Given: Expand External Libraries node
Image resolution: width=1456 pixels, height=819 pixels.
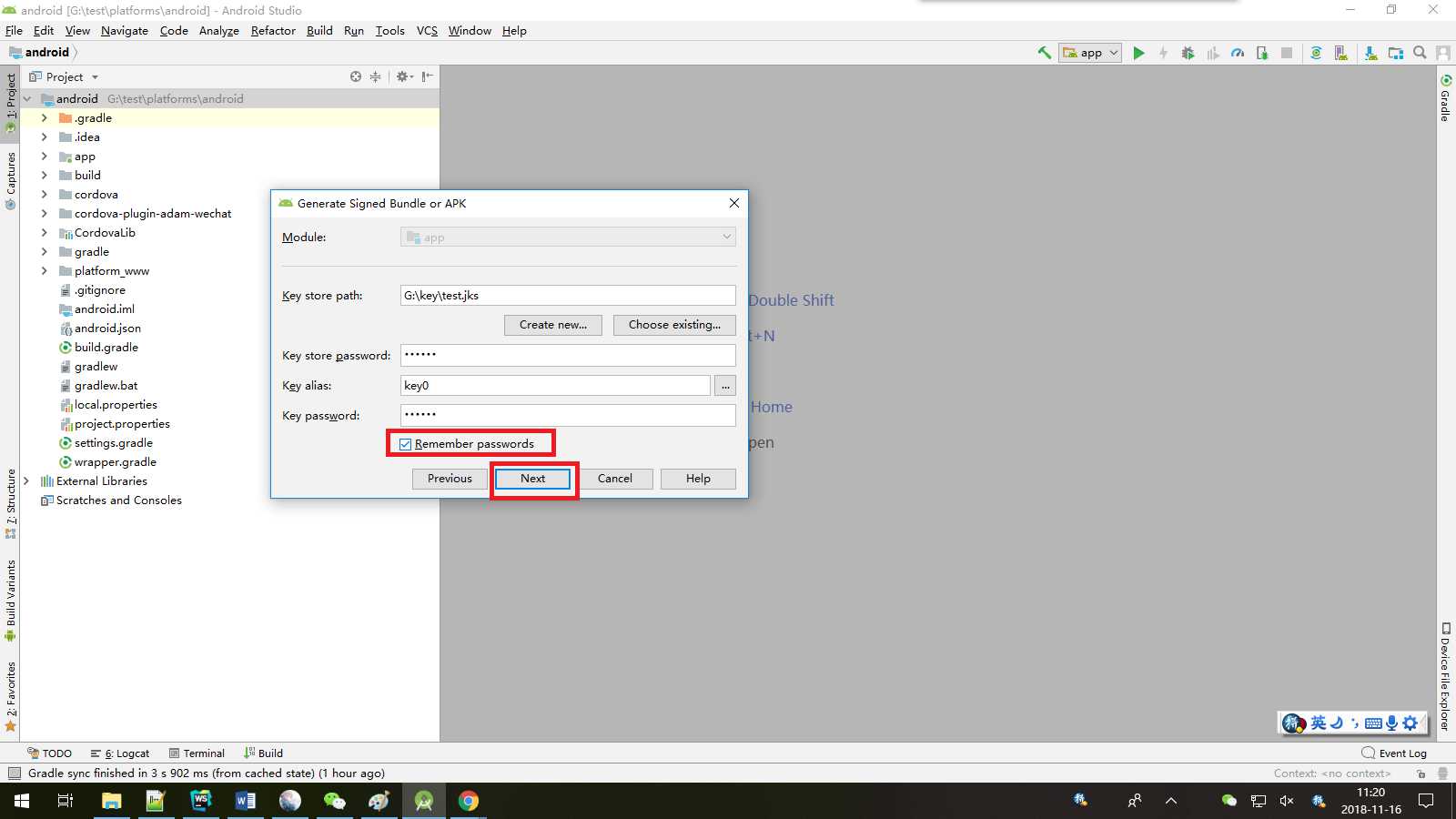Looking at the screenshot, I should pyautogui.click(x=26, y=481).
